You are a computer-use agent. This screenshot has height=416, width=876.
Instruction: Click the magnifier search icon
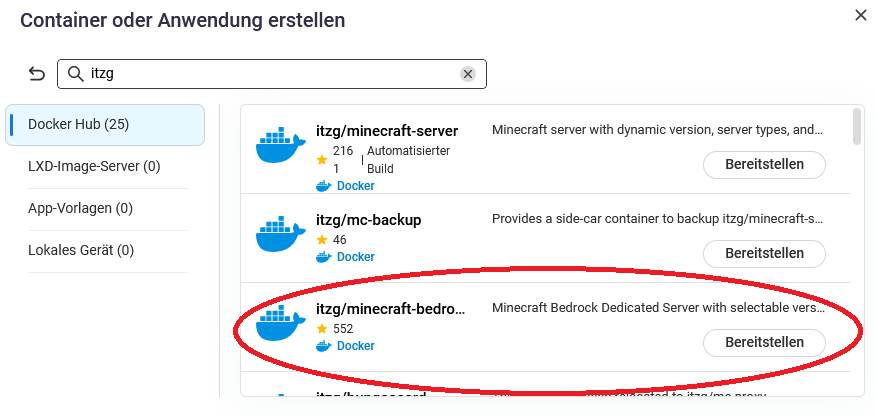[75, 74]
